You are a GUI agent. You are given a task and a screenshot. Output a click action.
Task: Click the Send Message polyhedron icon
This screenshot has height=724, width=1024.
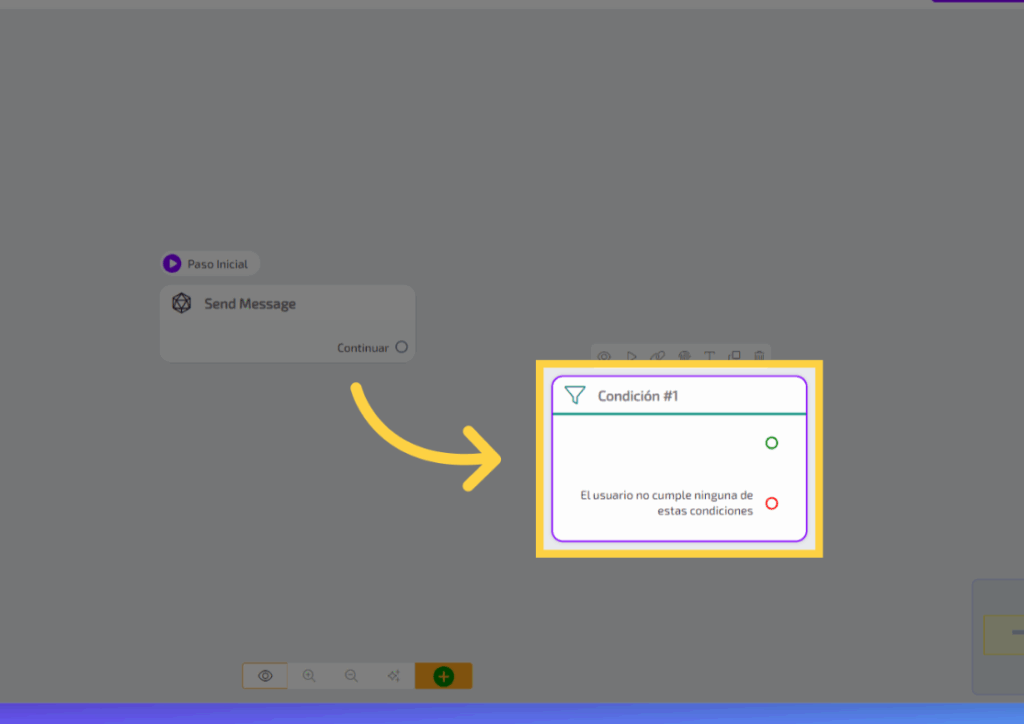(181, 303)
